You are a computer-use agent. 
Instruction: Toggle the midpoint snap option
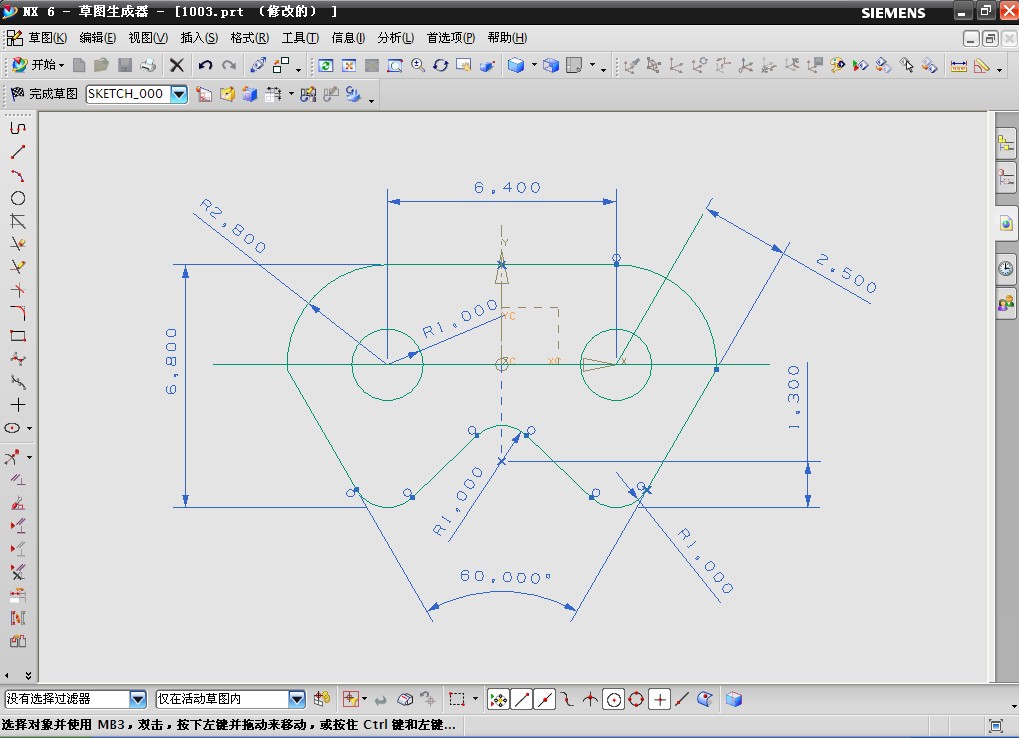(544, 700)
